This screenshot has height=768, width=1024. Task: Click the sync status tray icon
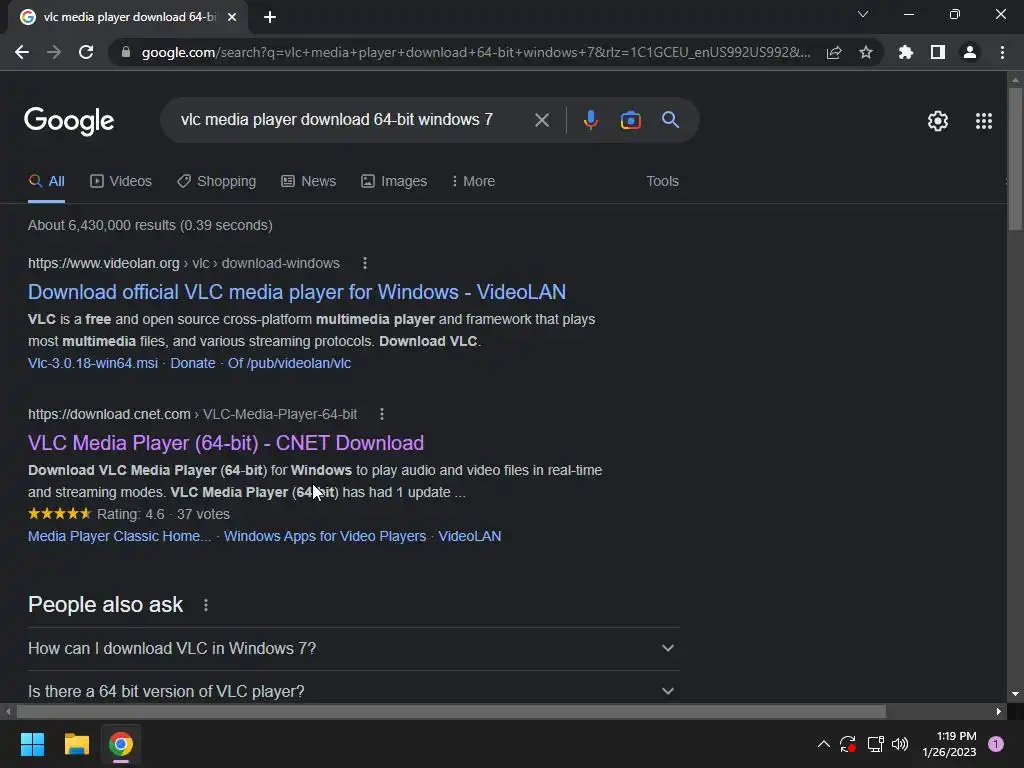(x=848, y=744)
